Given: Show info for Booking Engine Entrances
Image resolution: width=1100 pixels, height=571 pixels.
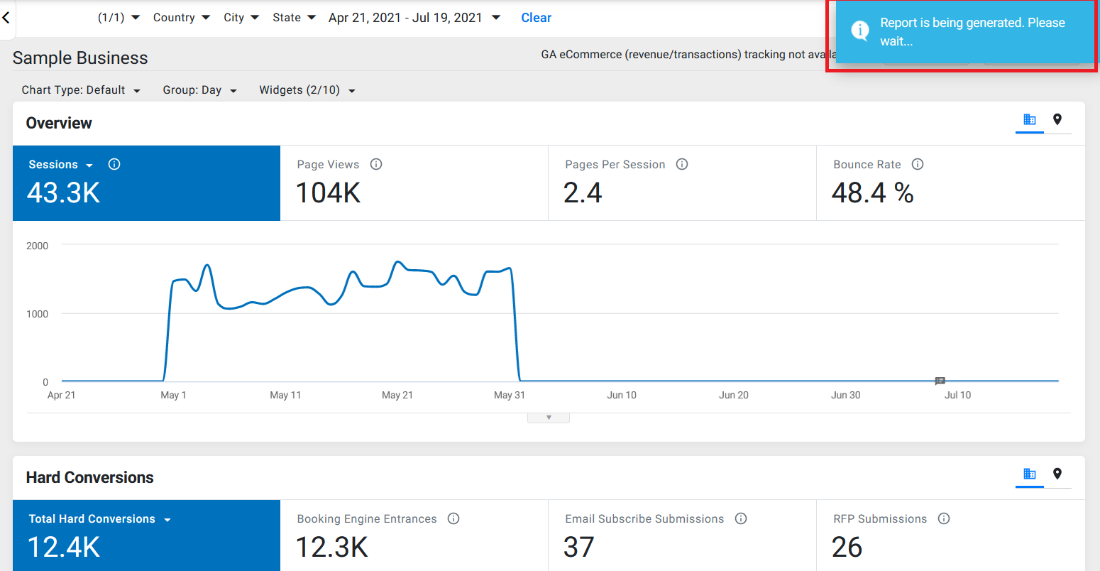Looking at the screenshot, I should 454,518.
